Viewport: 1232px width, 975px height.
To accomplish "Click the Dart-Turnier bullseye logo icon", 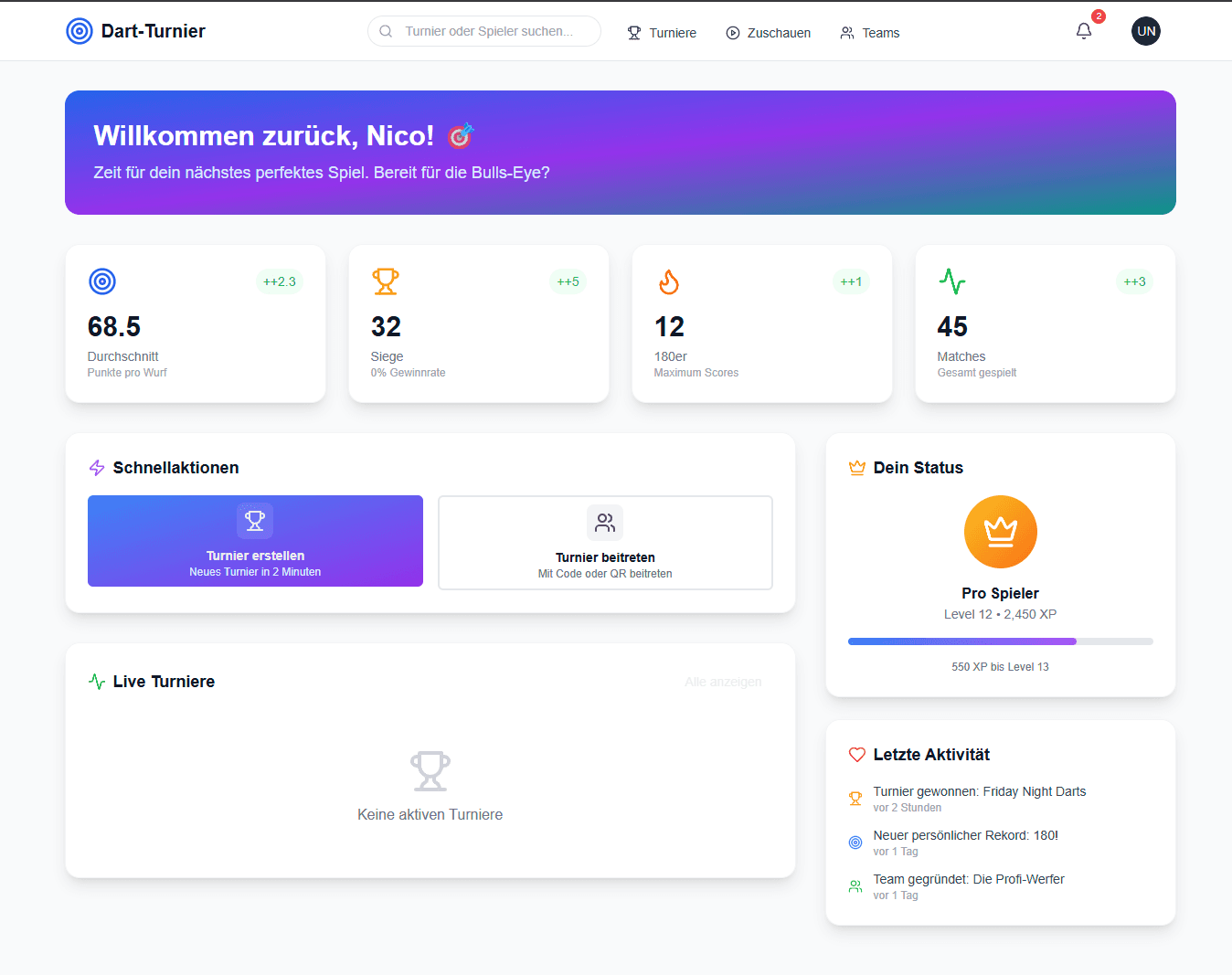I will 80,31.
